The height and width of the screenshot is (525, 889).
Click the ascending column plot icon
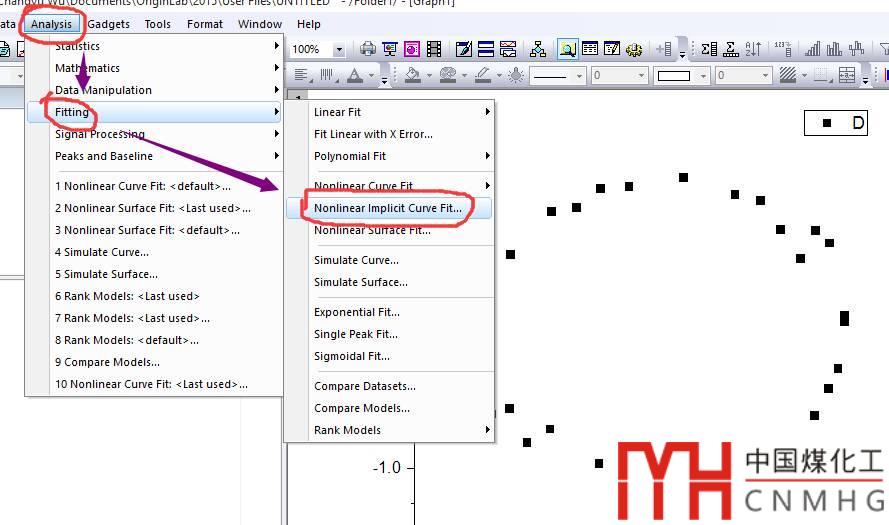812,49
